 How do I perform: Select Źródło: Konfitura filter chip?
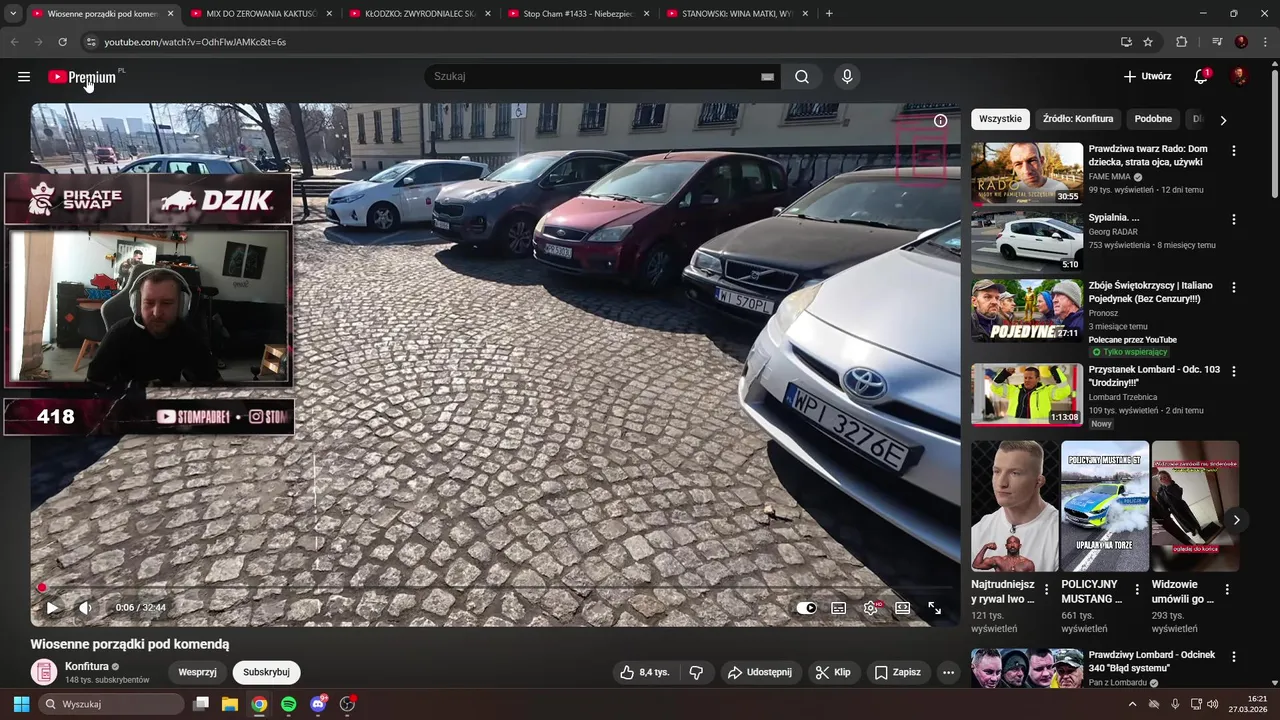tap(1078, 119)
